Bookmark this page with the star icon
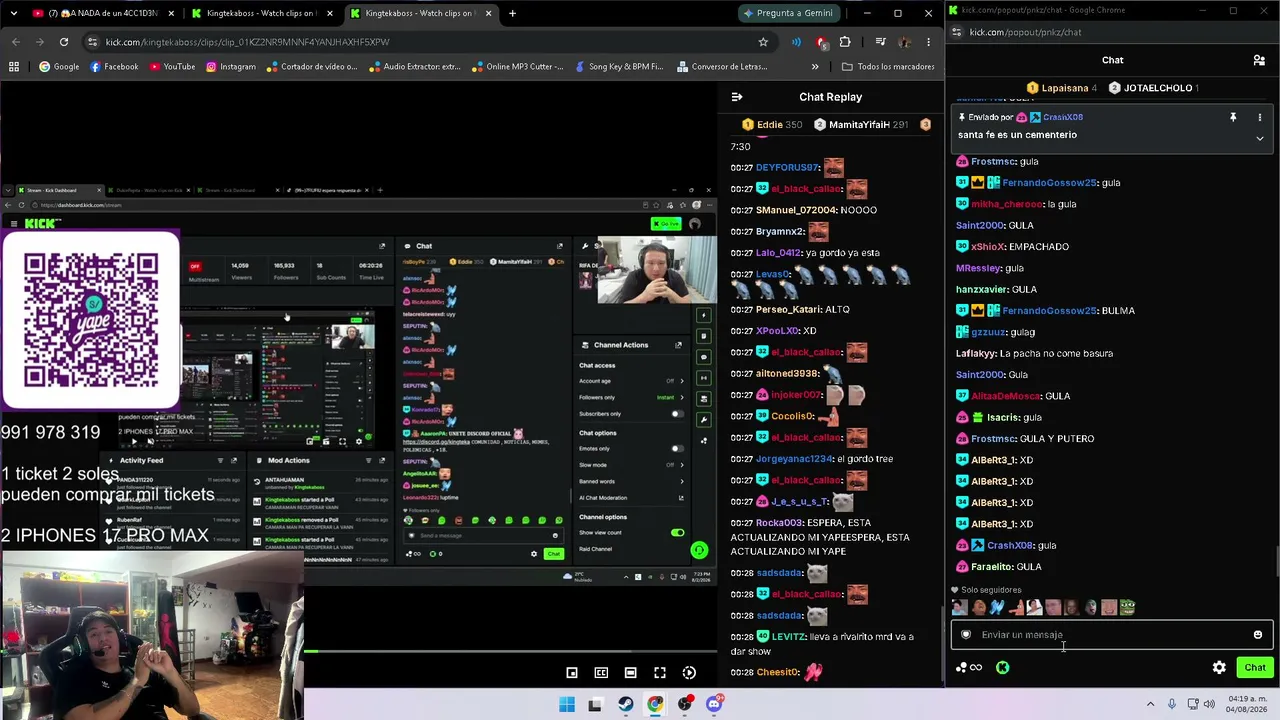This screenshot has width=1280, height=720. (763, 42)
